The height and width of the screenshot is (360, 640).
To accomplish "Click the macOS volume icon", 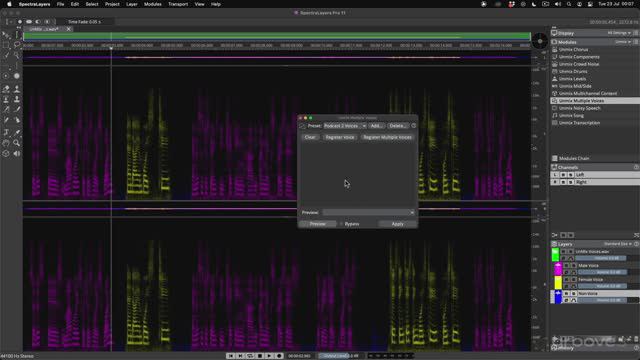I will pos(558,4).
